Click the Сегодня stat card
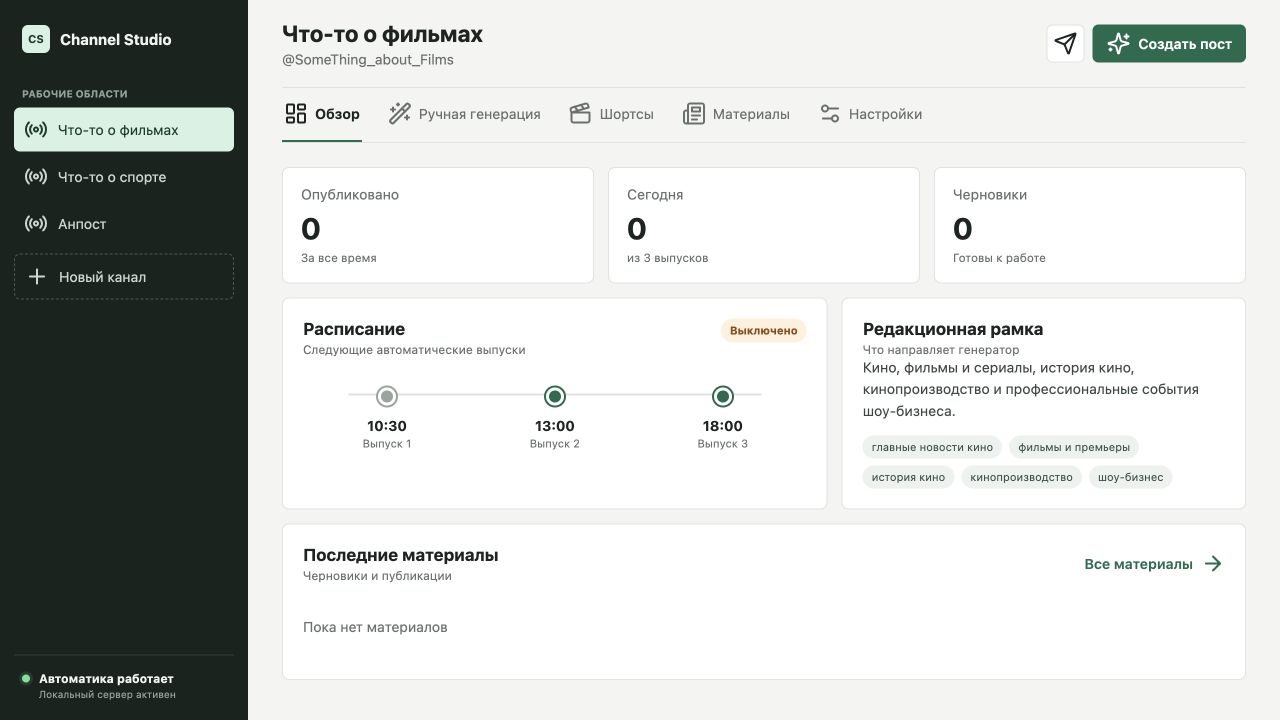Viewport: 1280px width, 720px height. 764,225
